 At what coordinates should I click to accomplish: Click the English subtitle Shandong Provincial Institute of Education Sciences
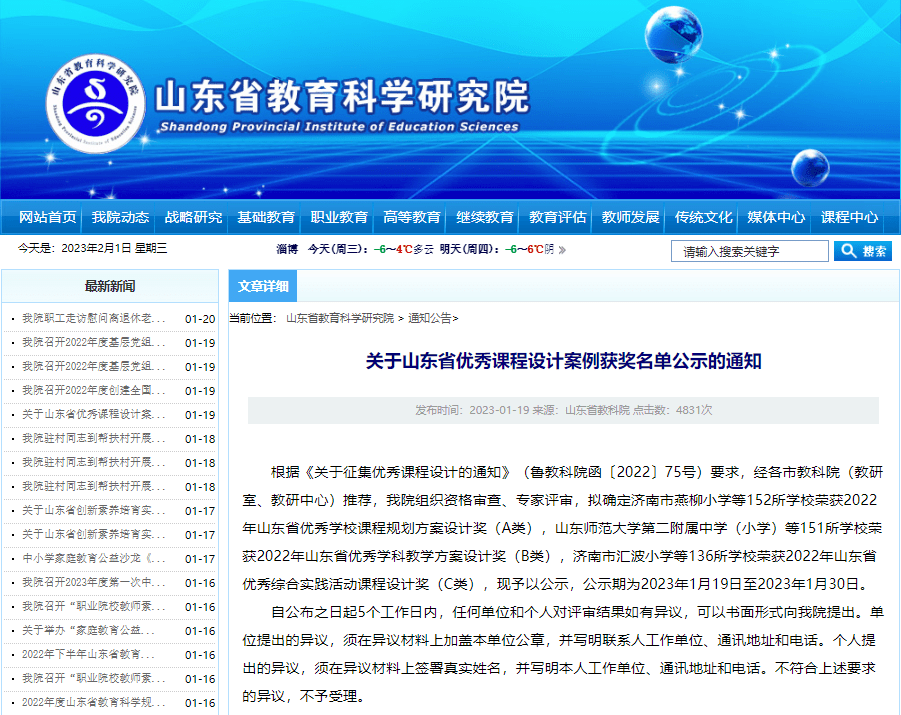coord(339,126)
